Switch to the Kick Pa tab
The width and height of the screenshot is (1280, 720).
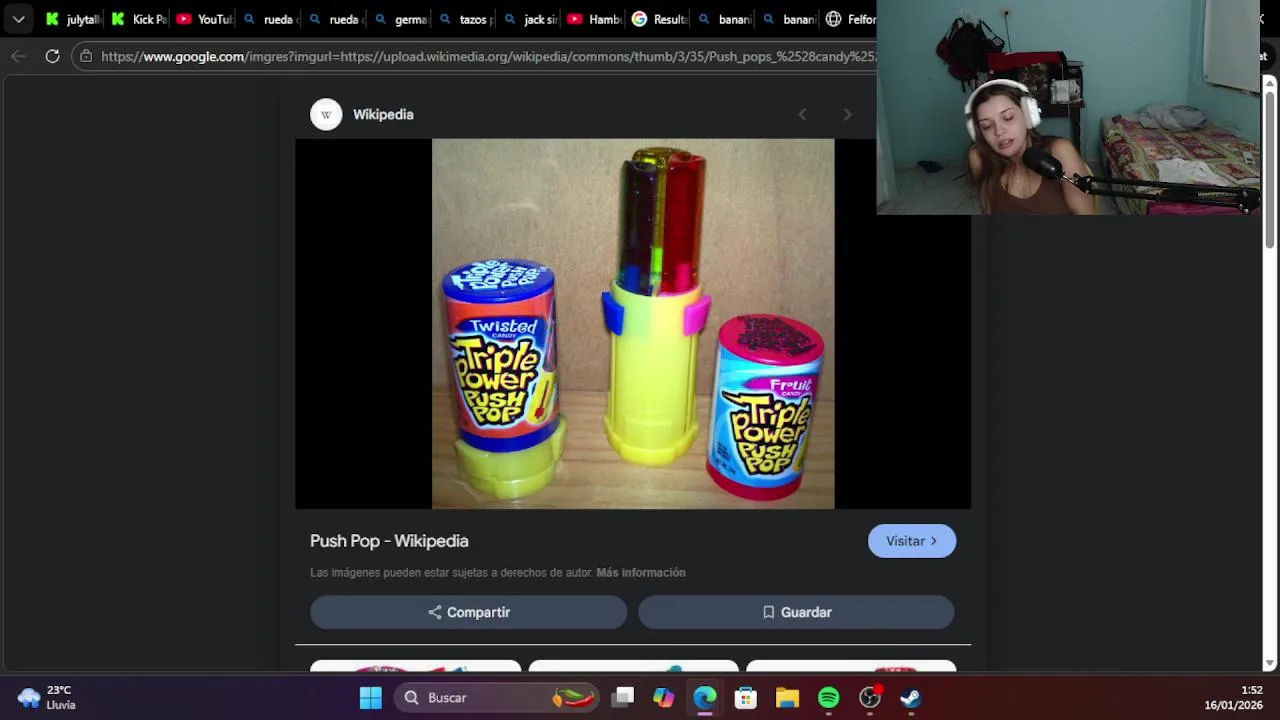(139, 19)
